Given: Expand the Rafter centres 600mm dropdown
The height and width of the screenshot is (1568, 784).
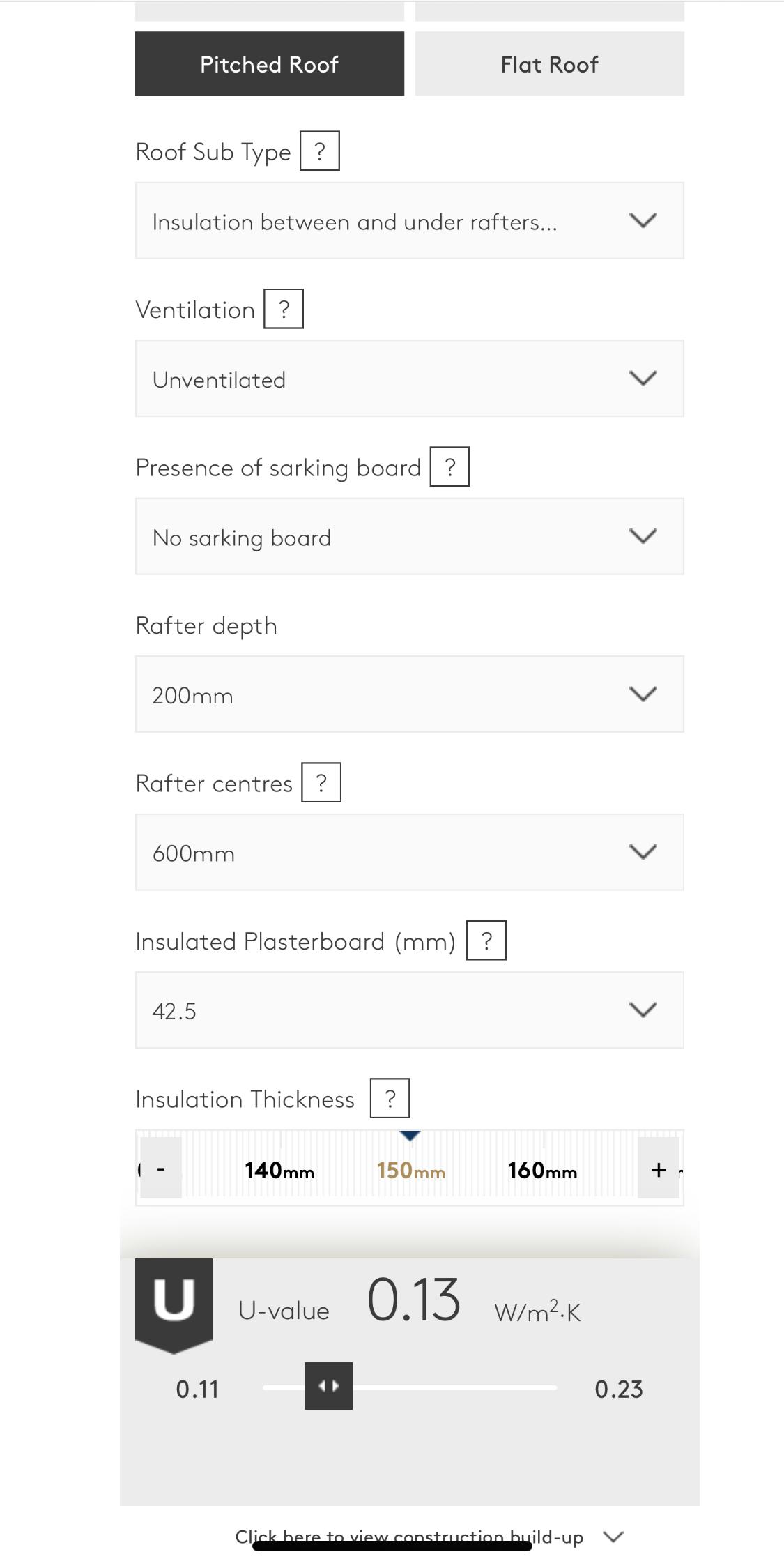Looking at the screenshot, I should point(409,852).
